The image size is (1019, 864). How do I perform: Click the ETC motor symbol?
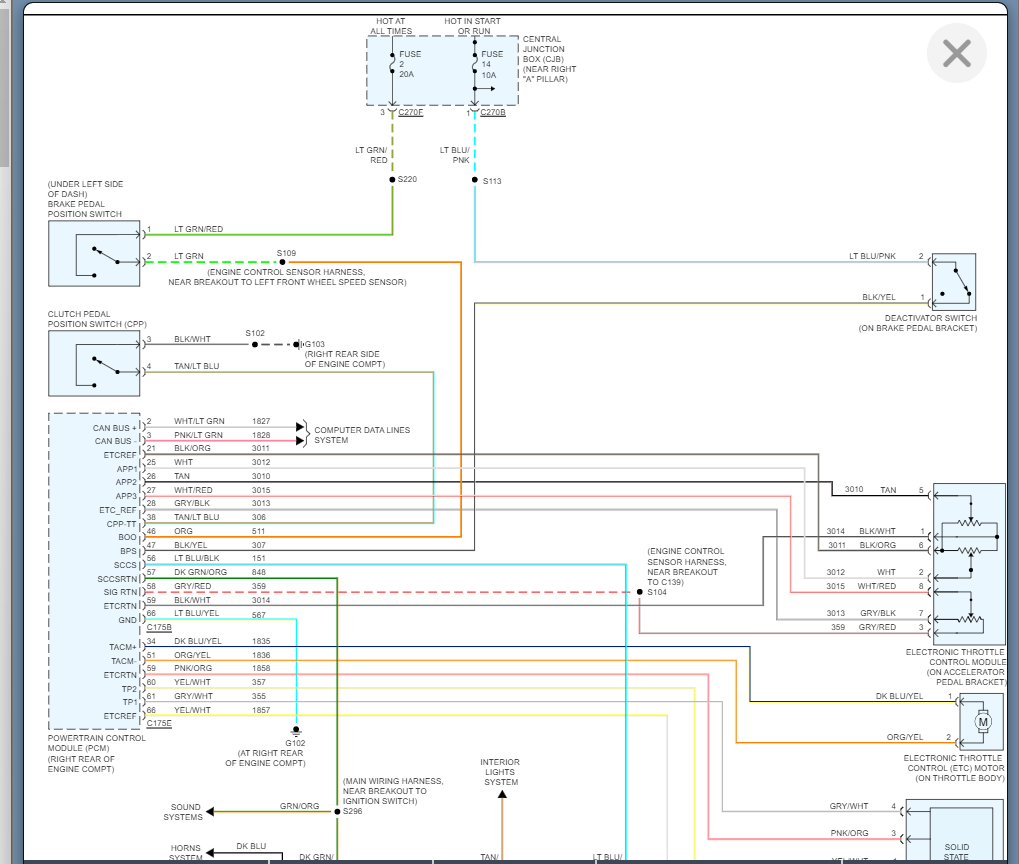click(x=981, y=722)
